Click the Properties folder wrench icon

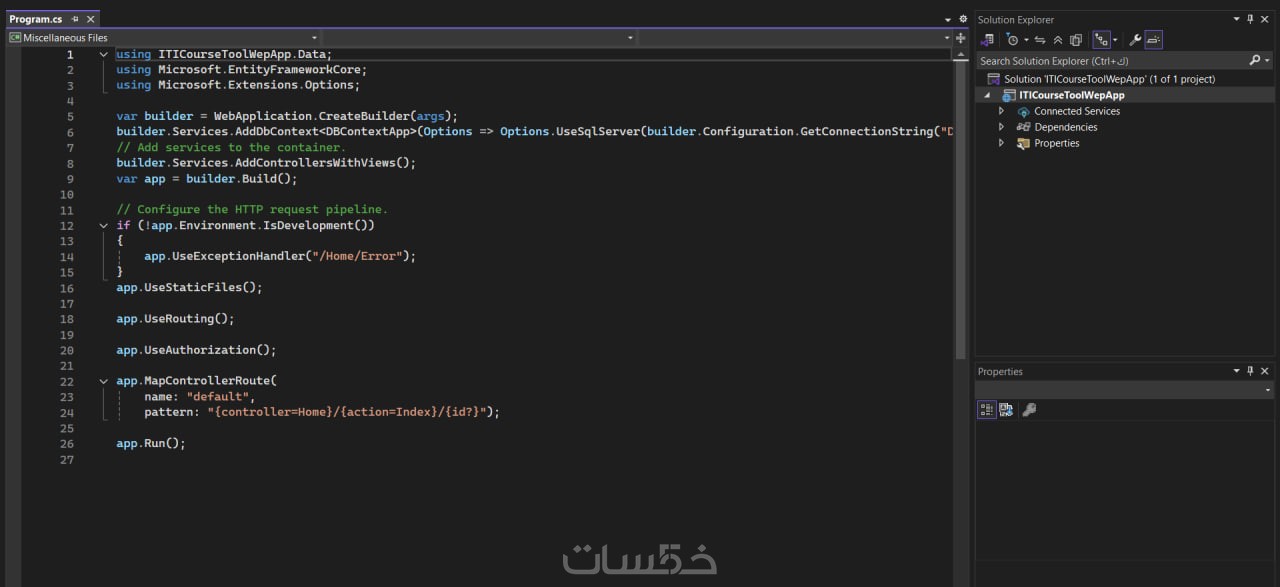(x=1023, y=143)
